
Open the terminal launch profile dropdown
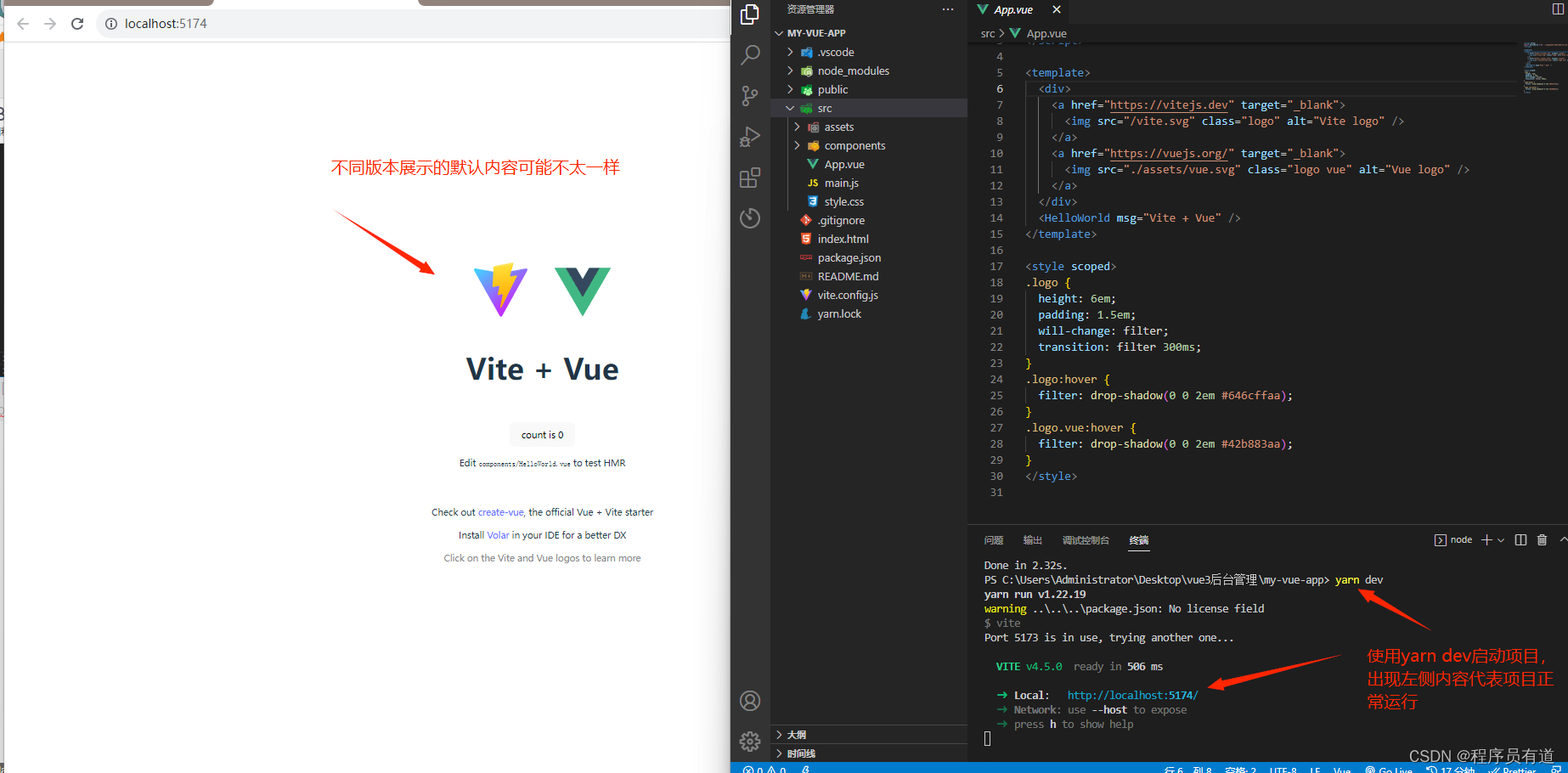[1501, 540]
